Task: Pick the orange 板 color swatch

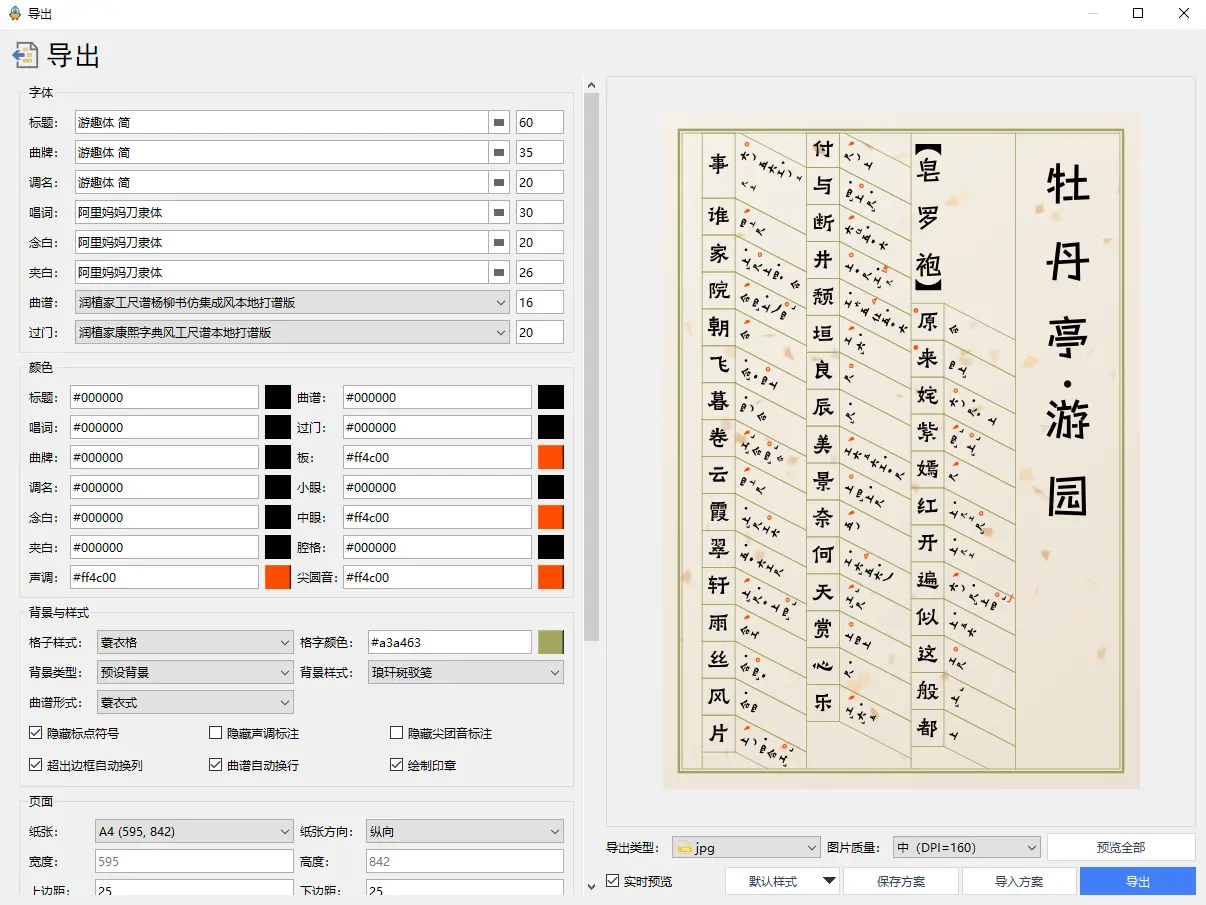Action: pyautogui.click(x=551, y=458)
